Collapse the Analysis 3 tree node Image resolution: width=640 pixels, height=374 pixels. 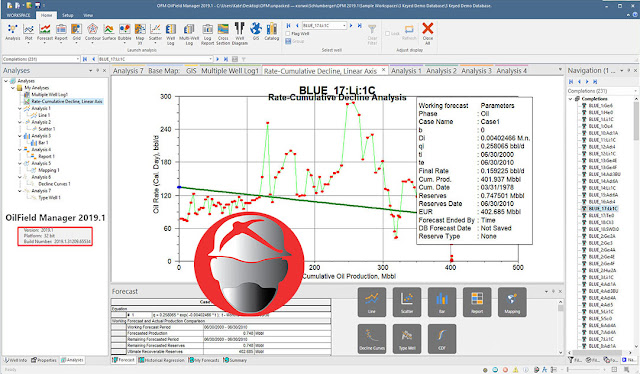tap(20, 136)
